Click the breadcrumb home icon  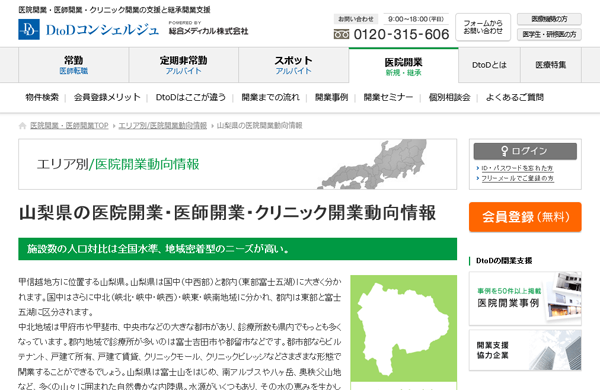pos(23,126)
